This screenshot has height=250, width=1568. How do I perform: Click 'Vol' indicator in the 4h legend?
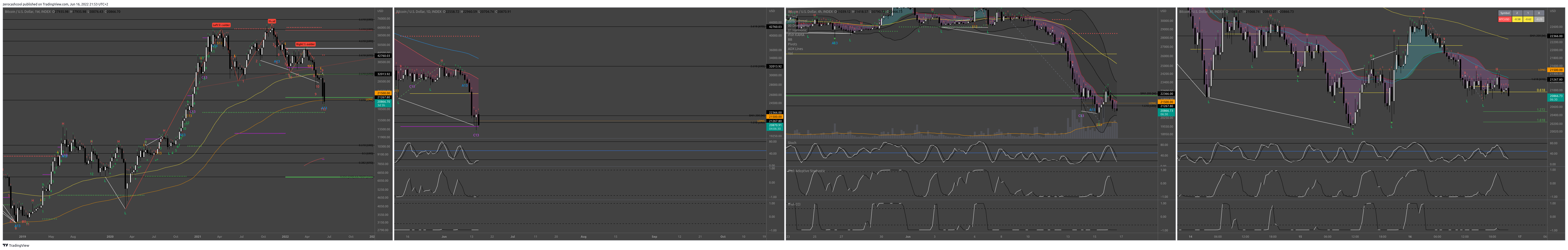[x=790, y=54]
